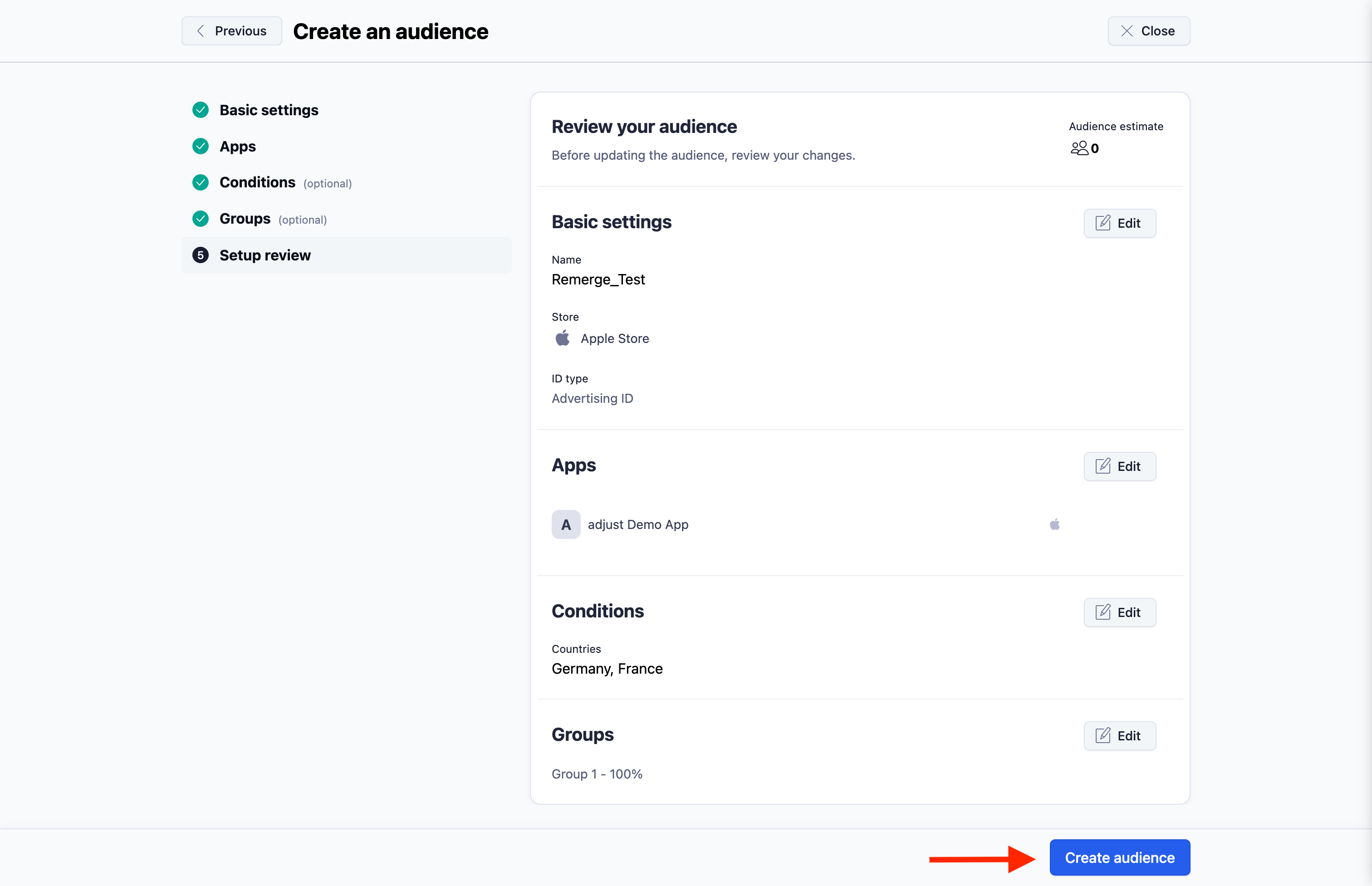The image size is (1372, 886).
Task: Click the step 5 number badge
Action: [200, 255]
